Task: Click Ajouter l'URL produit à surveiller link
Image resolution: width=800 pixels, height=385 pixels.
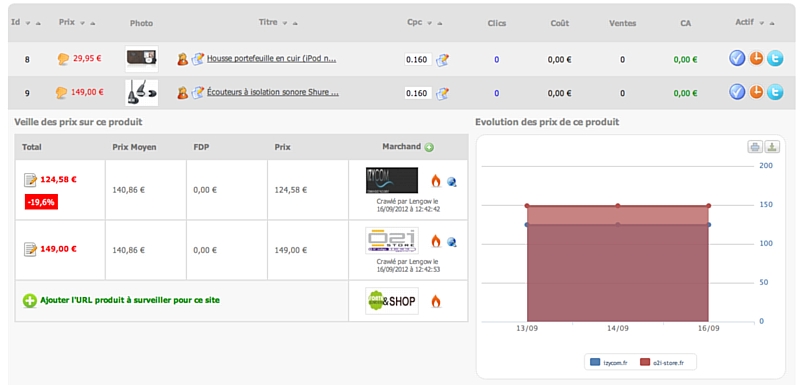Action: [x=130, y=300]
